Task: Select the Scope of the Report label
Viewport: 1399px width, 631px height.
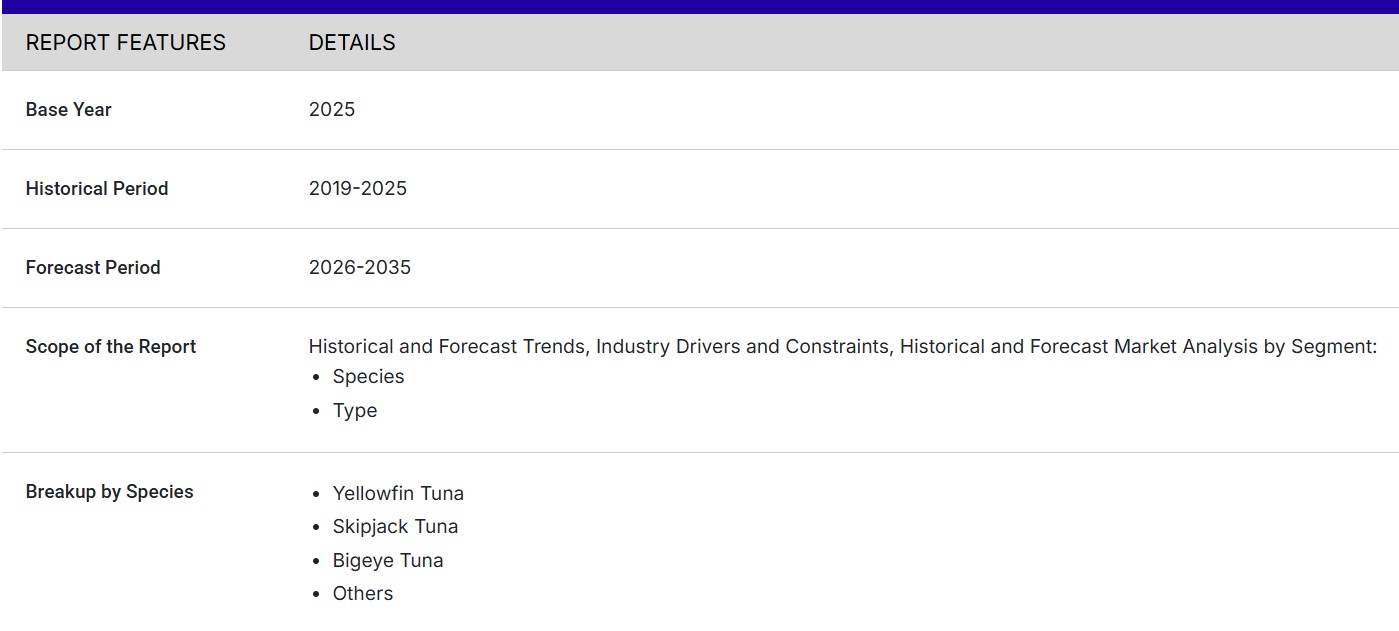Action: point(110,347)
